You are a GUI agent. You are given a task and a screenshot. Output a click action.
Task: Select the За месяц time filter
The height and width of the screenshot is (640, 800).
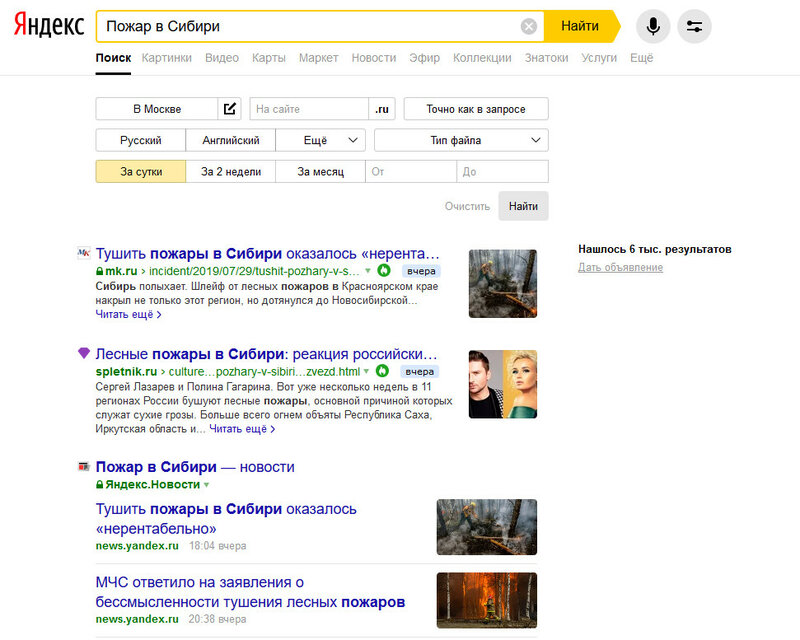pos(320,171)
